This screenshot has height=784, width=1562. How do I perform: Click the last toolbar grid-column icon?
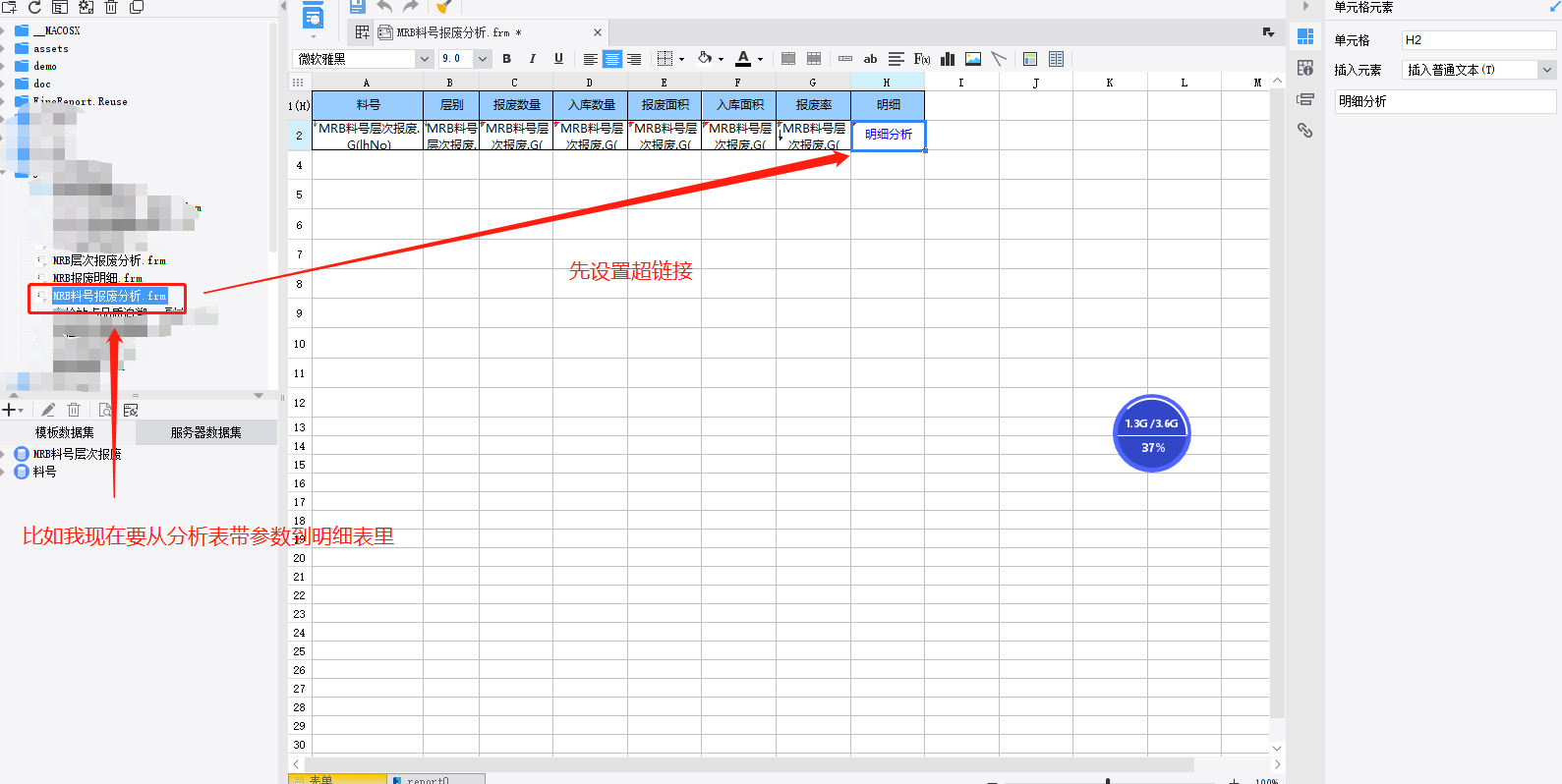click(x=1056, y=59)
